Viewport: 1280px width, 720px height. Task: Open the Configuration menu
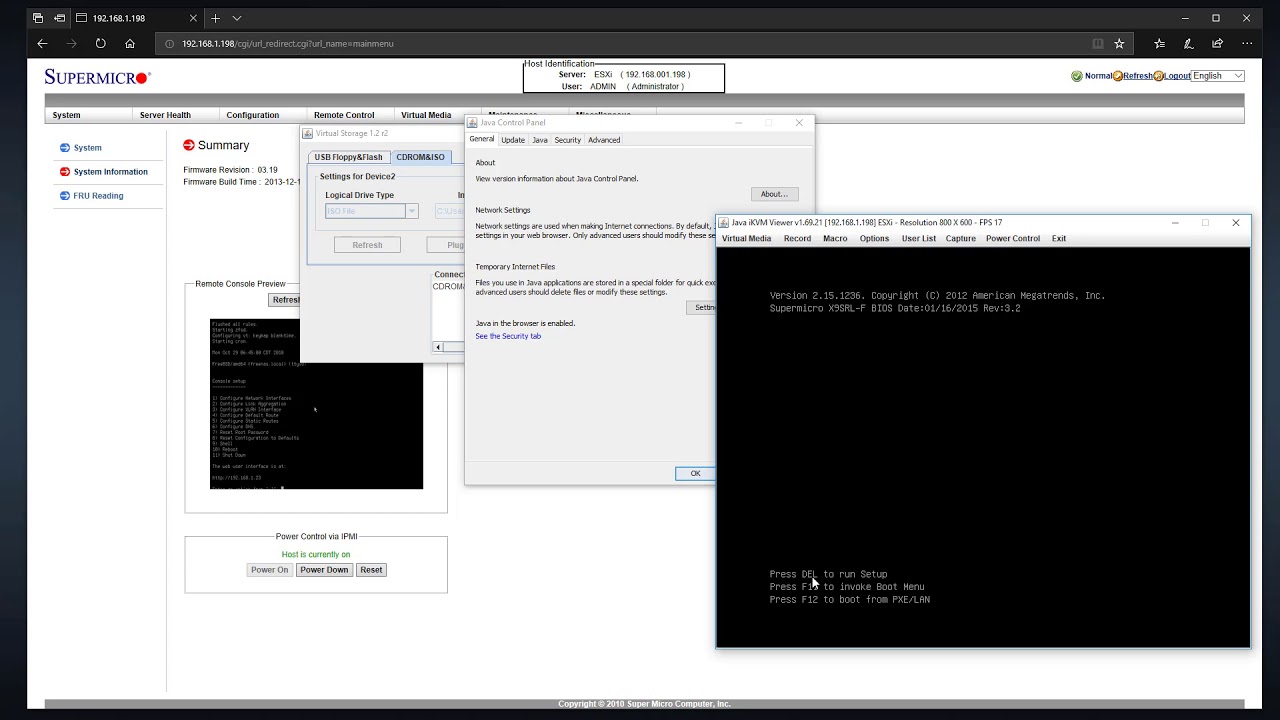(x=252, y=115)
